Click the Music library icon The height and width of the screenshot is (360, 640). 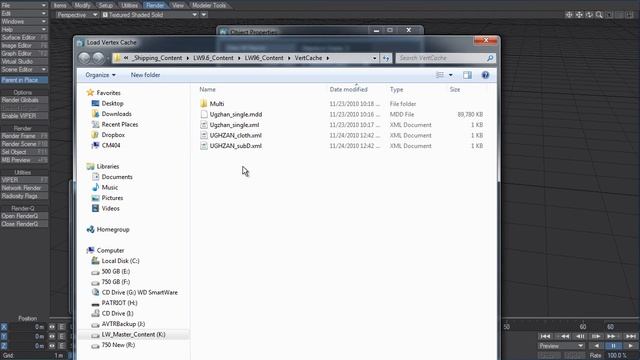(95, 187)
